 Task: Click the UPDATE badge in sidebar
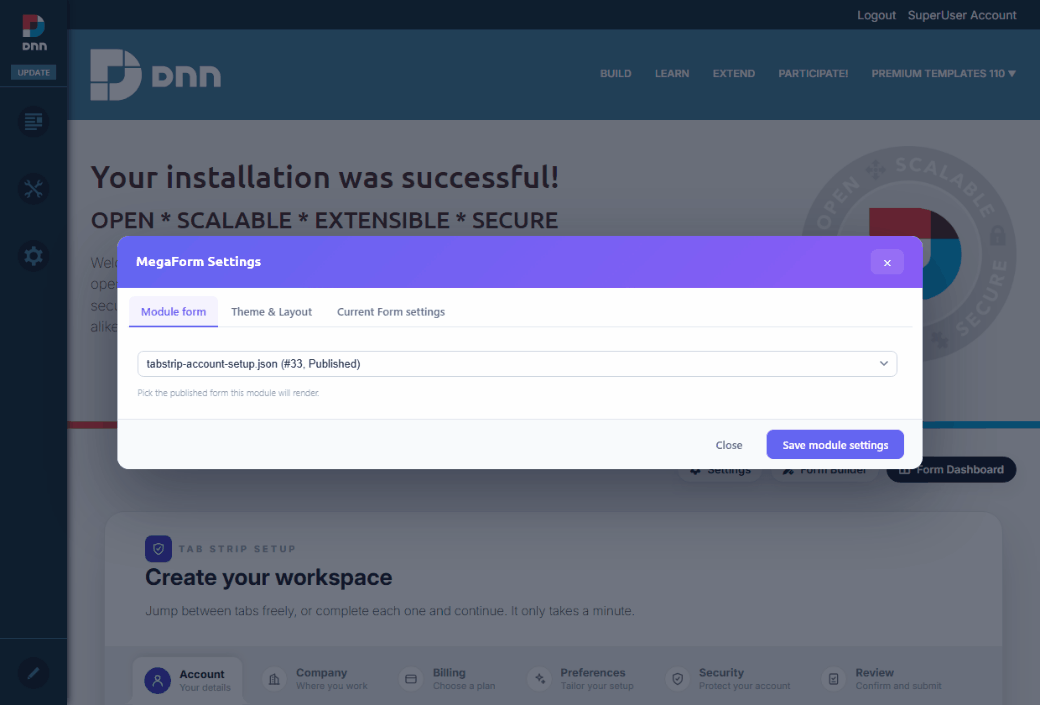pyautogui.click(x=34, y=72)
